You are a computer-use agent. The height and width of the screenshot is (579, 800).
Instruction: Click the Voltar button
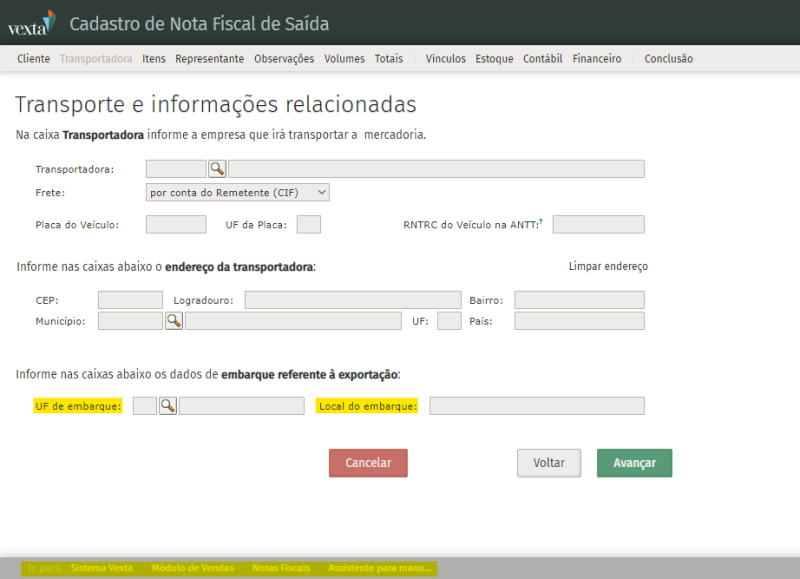549,463
